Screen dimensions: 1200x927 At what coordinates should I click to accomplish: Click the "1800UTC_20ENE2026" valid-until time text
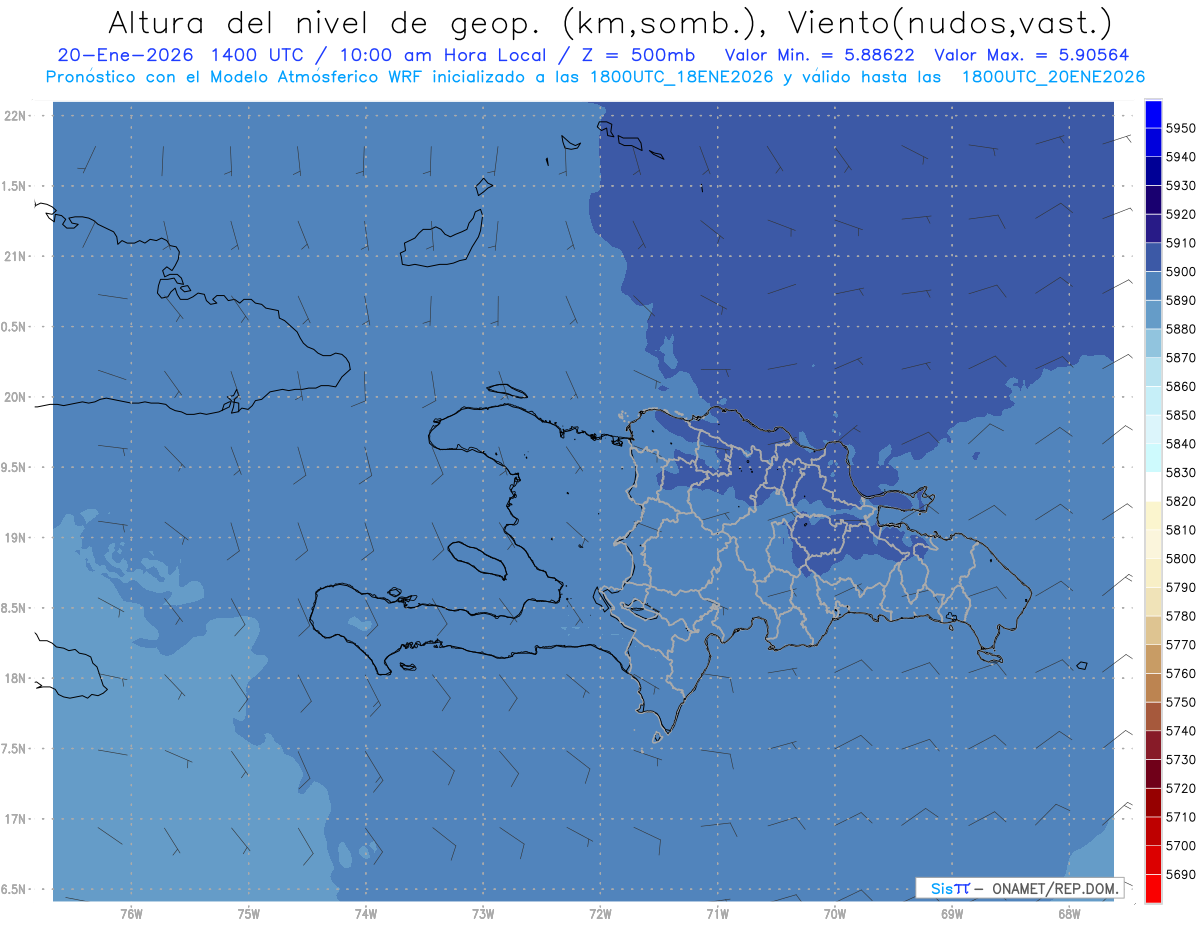tap(1052, 77)
